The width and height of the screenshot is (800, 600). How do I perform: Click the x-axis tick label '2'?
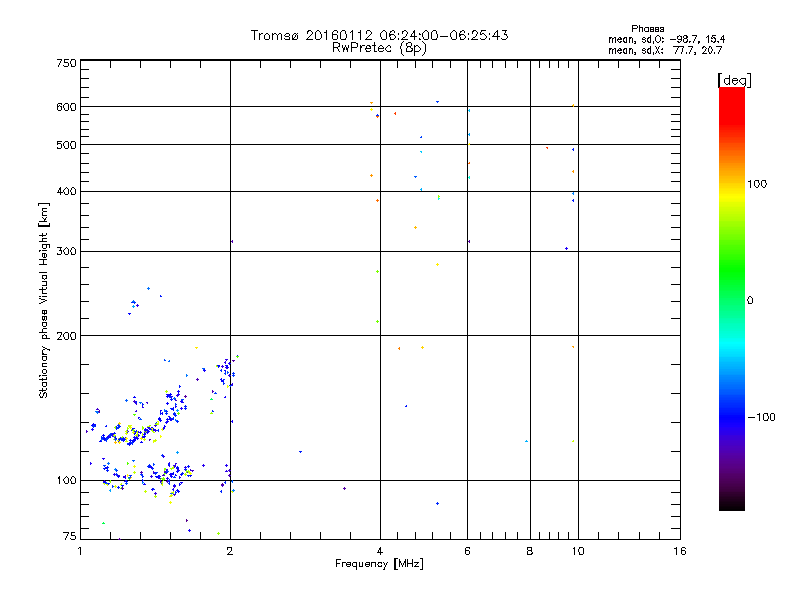tap(230, 551)
